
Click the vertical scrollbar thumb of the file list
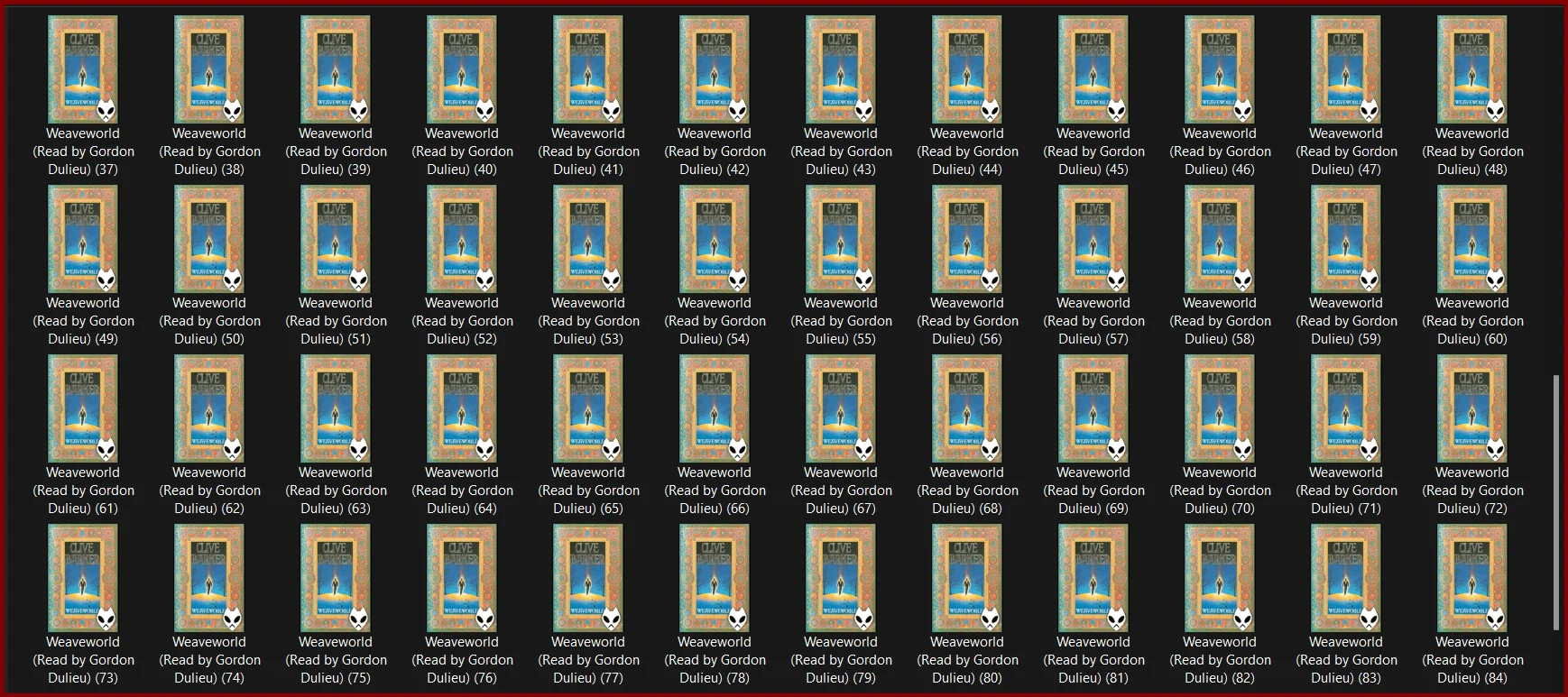click(x=1556, y=503)
